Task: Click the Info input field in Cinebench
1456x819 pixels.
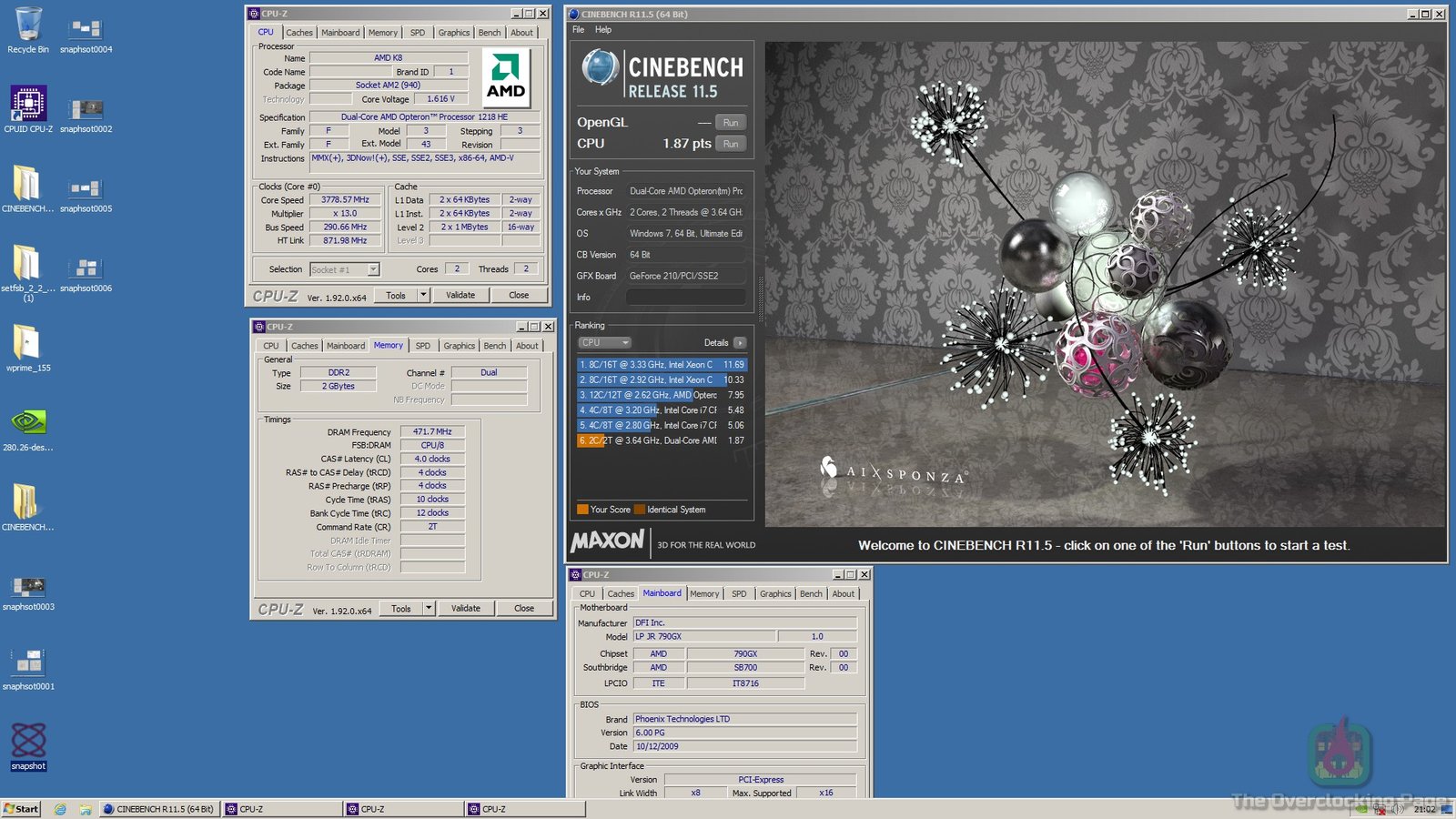Action: click(686, 298)
